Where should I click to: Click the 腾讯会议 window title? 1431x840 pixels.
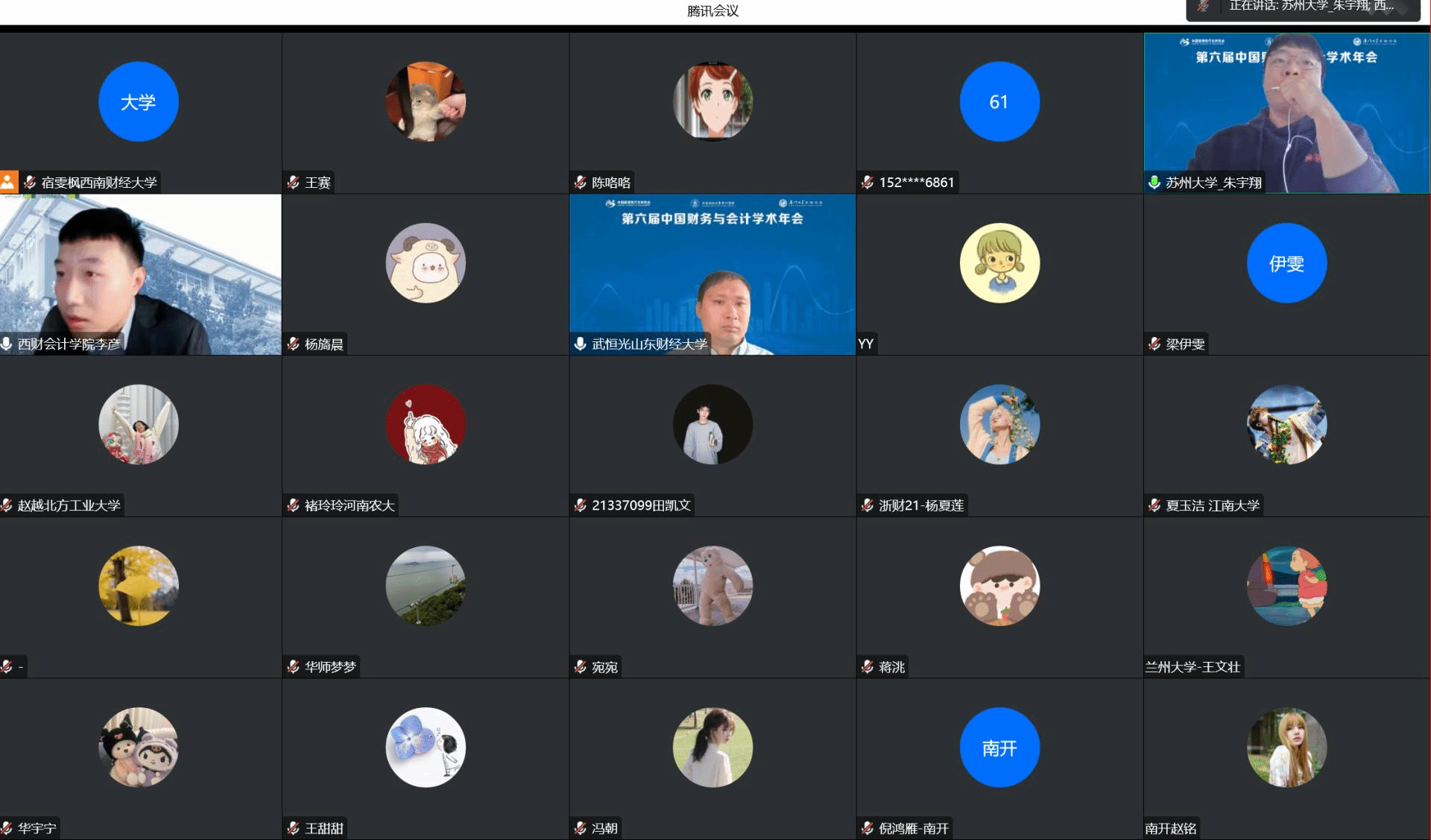coord(713,10)
